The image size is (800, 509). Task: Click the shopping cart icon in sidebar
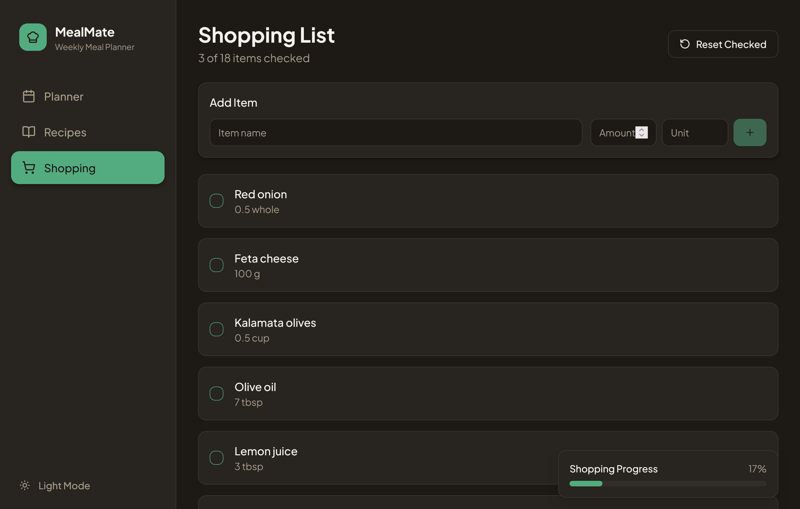click(29, 168)
